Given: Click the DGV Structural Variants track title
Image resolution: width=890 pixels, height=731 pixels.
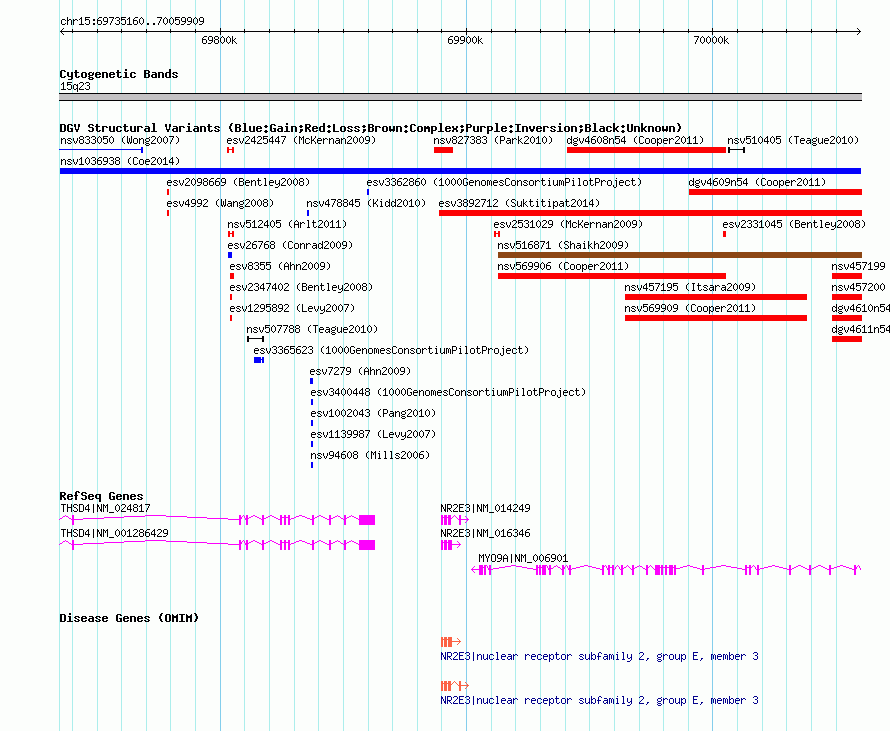Looking at the screenshot, I should [371, 128].
